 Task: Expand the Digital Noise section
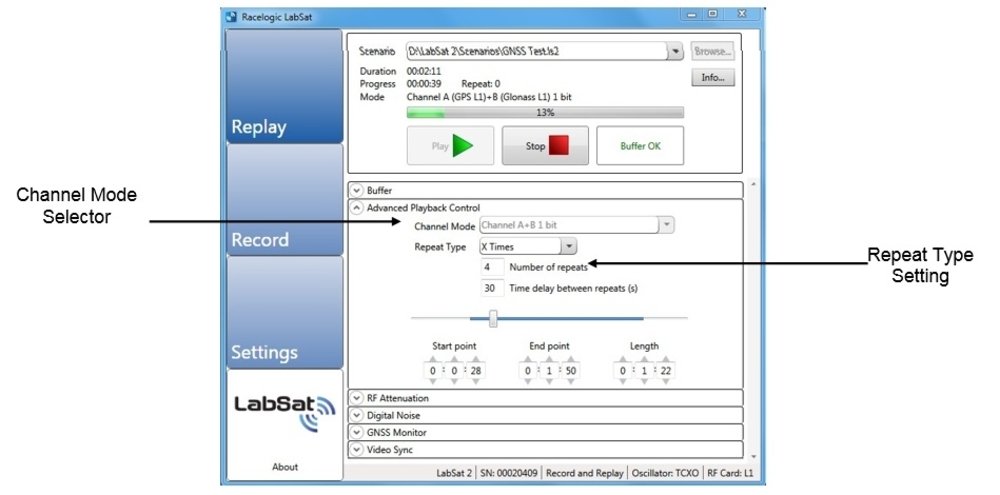pos(356,415)
